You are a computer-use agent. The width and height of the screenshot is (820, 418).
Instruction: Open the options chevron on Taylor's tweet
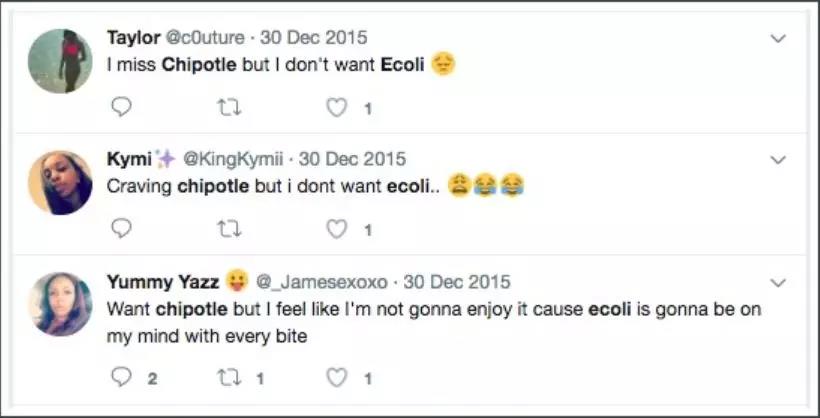point(779,38)
